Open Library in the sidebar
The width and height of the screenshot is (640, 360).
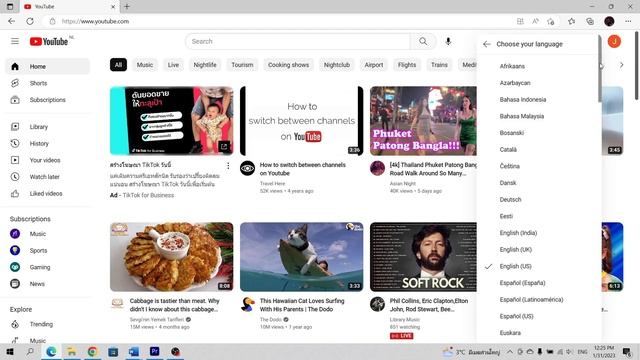pos(47,127)
